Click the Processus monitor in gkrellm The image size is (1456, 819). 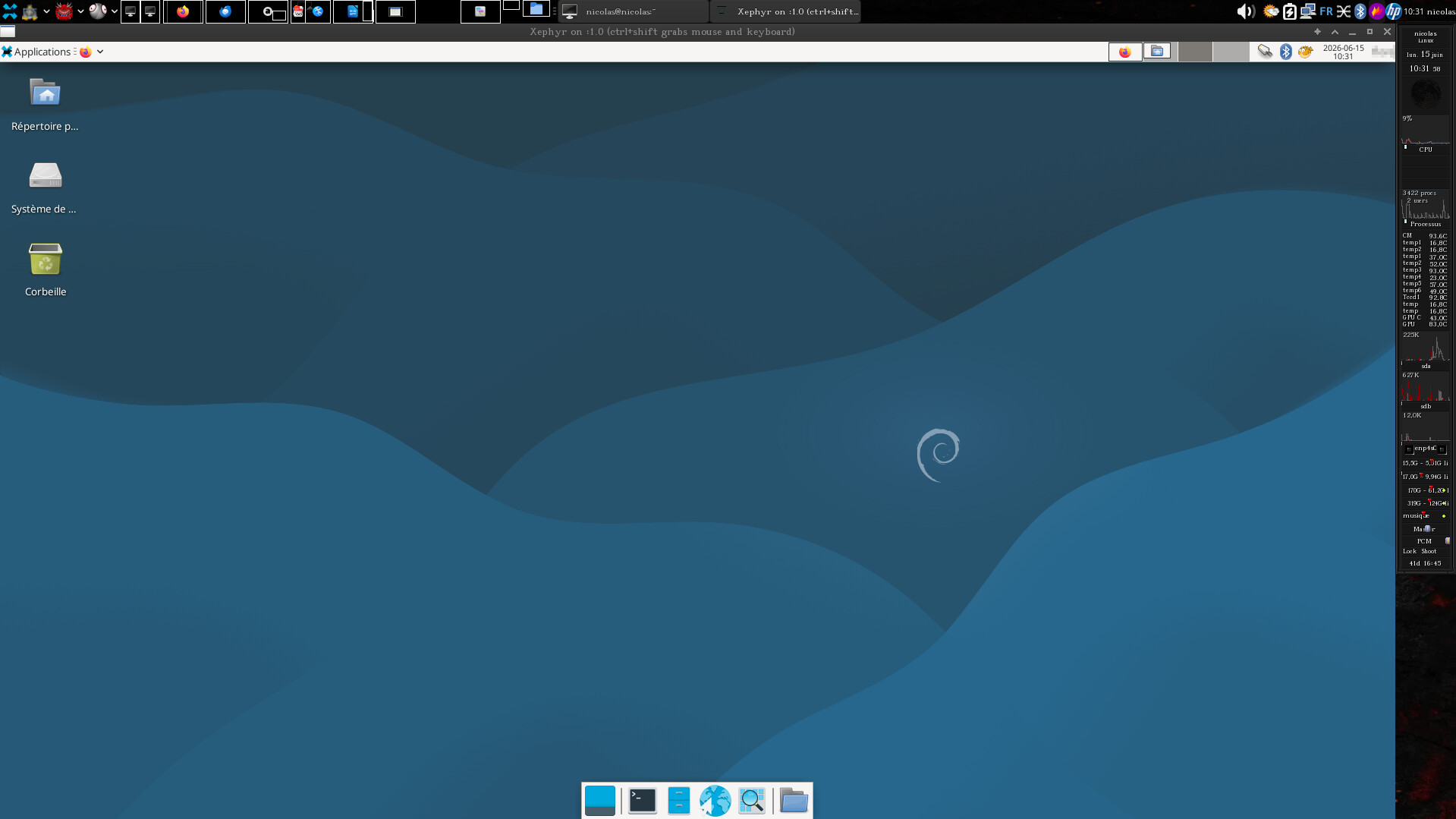(1426, 209)
